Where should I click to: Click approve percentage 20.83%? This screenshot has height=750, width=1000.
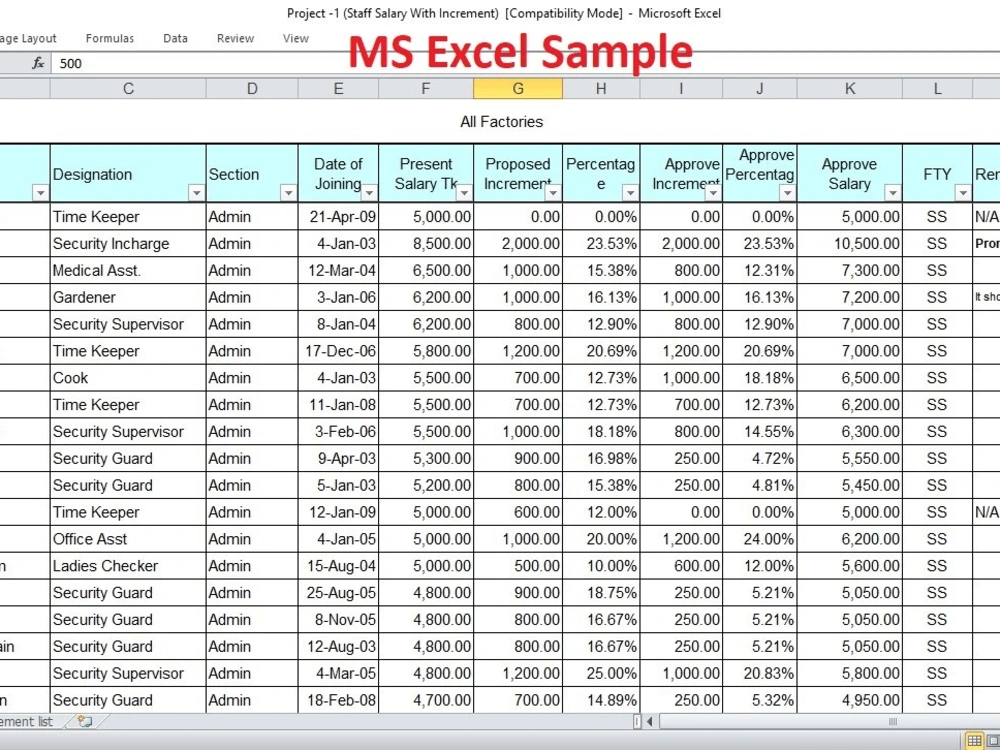click(x=760, y=673)
